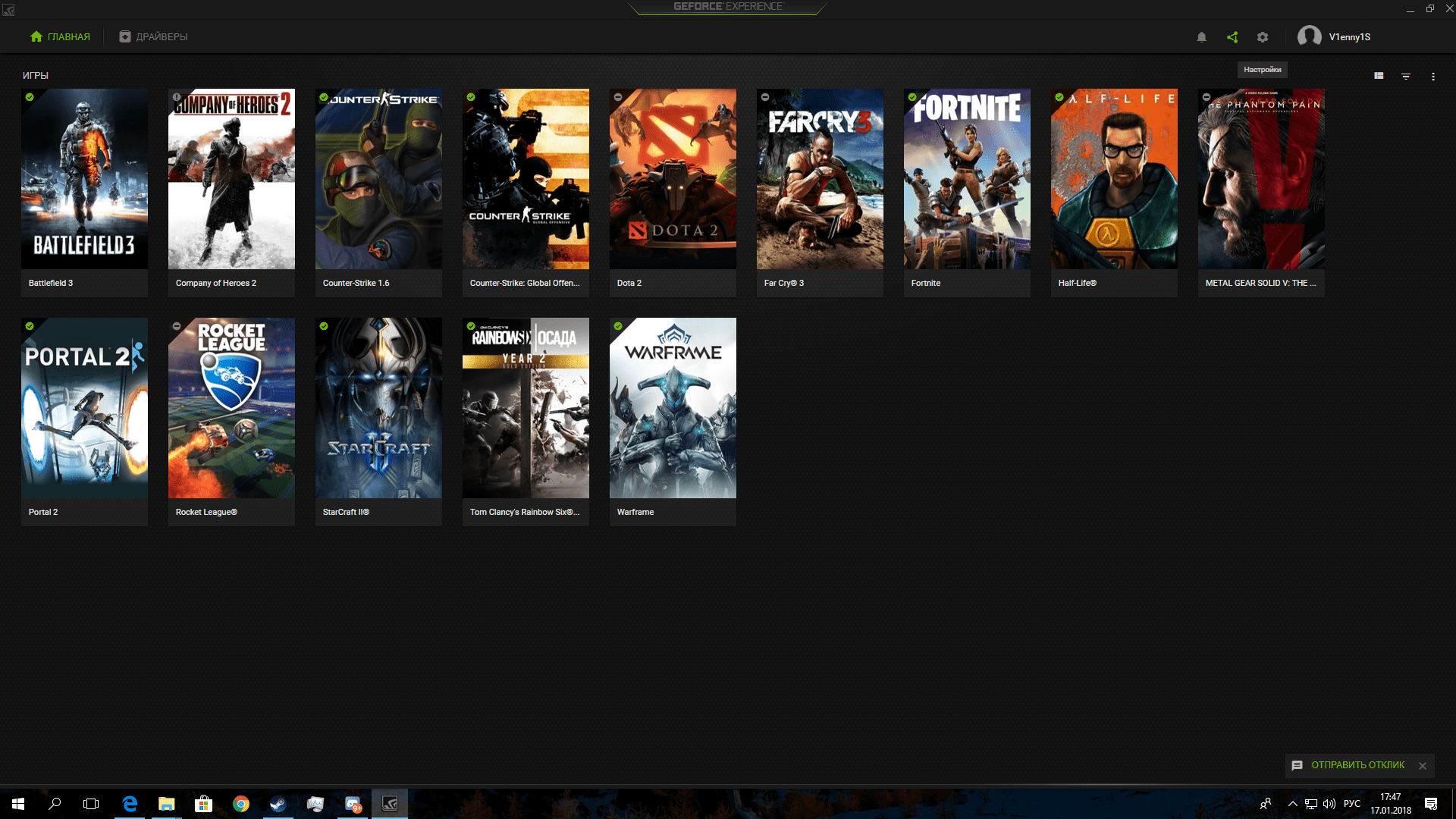The height and width of the screenshot is (819, 1456).
Task: Open the games filter icon
Action: [x=1406, y=77]
